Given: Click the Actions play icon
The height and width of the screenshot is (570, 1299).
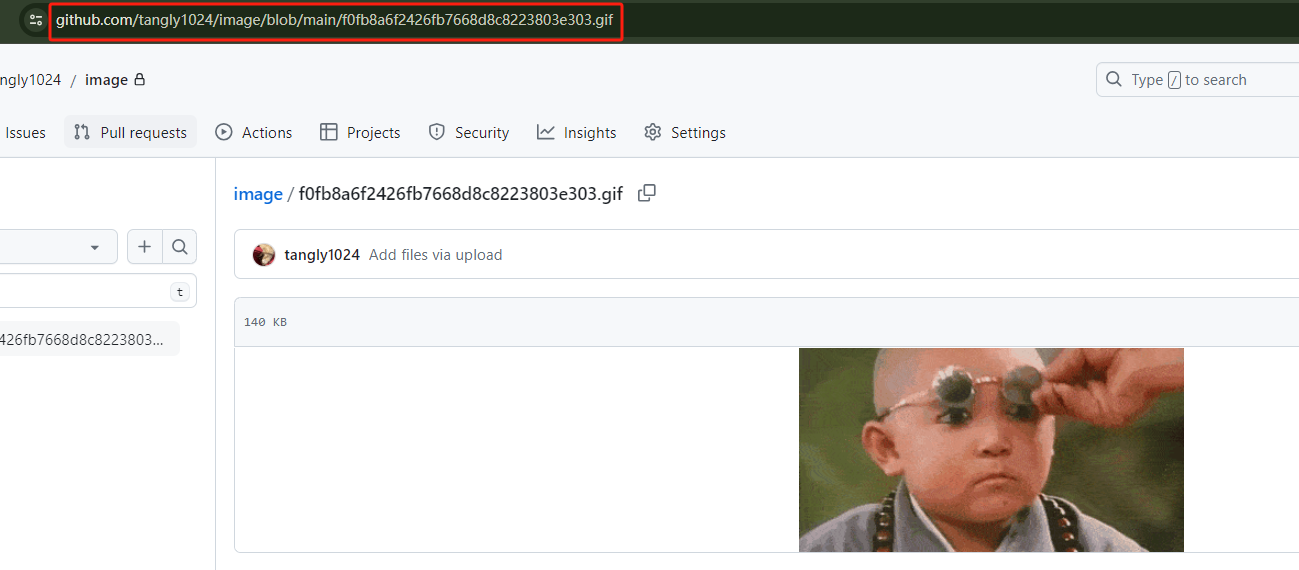Looking at the screenshot, I should (x=224, y=132).
